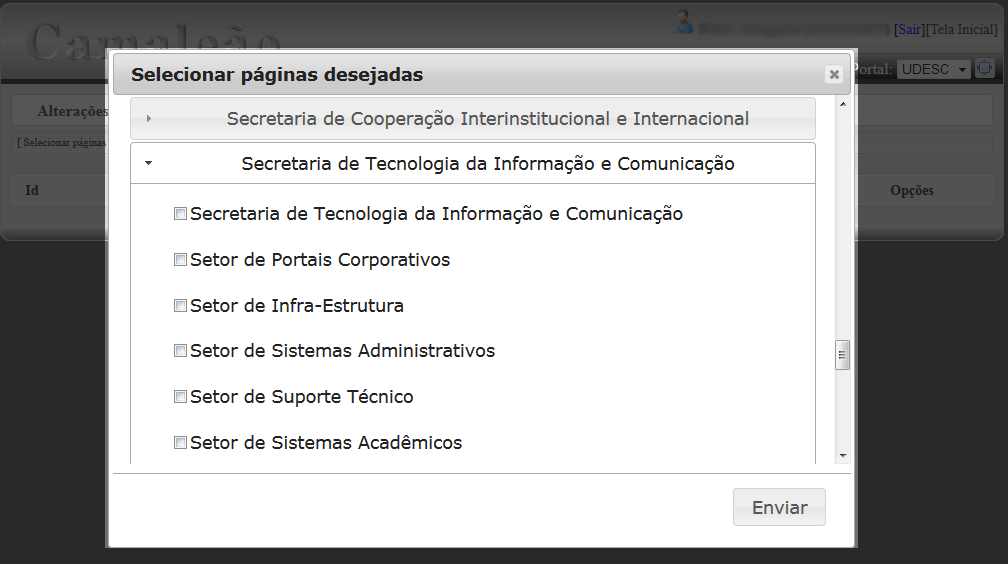Tick Setor de Sistemas Administrativos checkbox

tap(181, 350)
